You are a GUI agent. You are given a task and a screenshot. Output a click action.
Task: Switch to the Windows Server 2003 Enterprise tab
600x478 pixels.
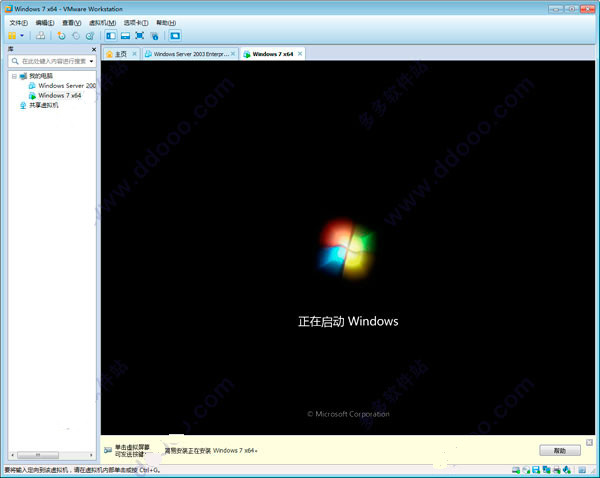click(x=190, y=54)
